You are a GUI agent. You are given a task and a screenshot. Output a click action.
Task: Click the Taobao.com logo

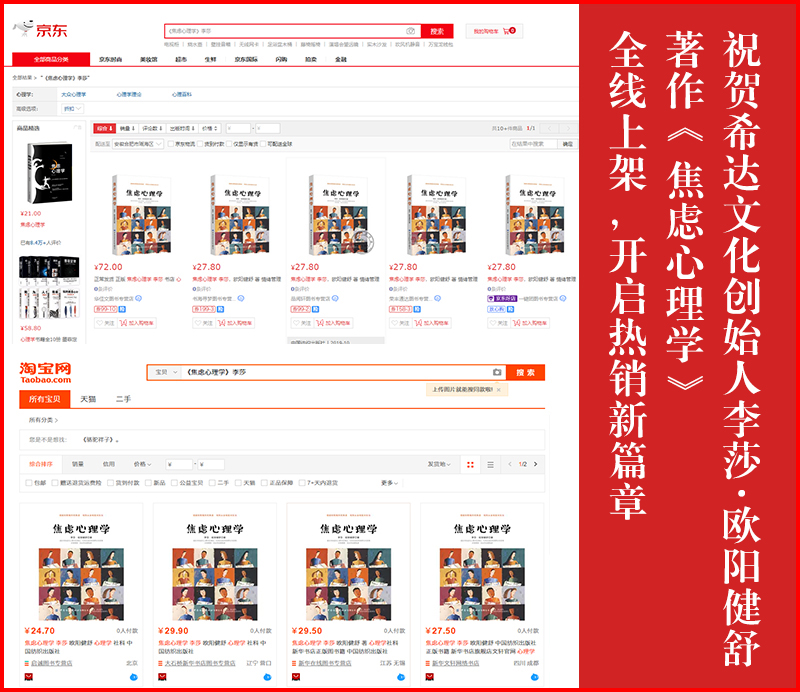(46, 372)
